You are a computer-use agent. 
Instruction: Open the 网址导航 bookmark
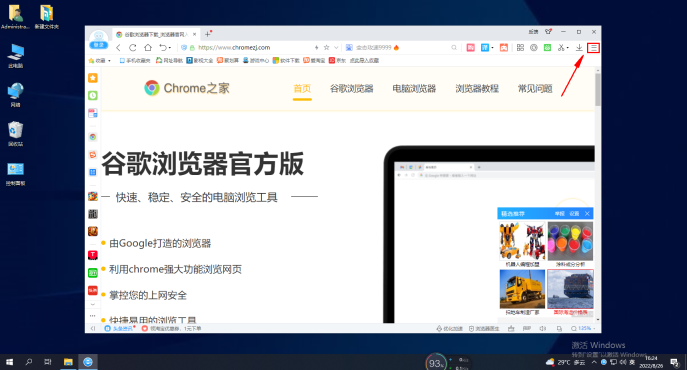[x=169, y=60]
